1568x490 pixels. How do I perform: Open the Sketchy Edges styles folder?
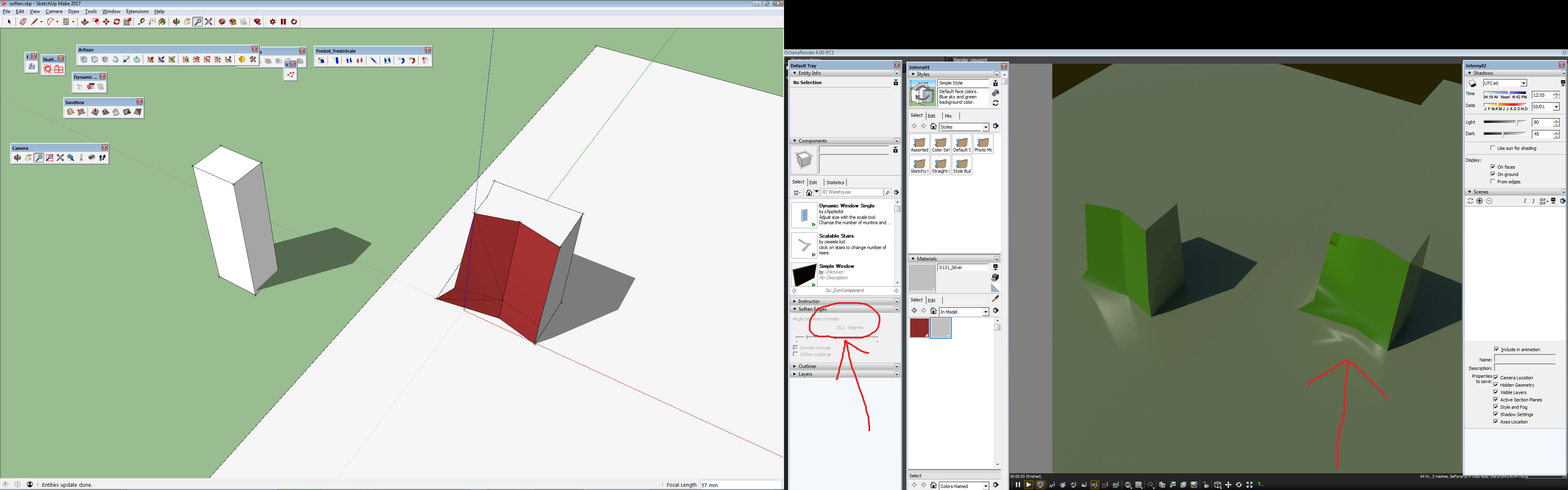coord(919,165)
